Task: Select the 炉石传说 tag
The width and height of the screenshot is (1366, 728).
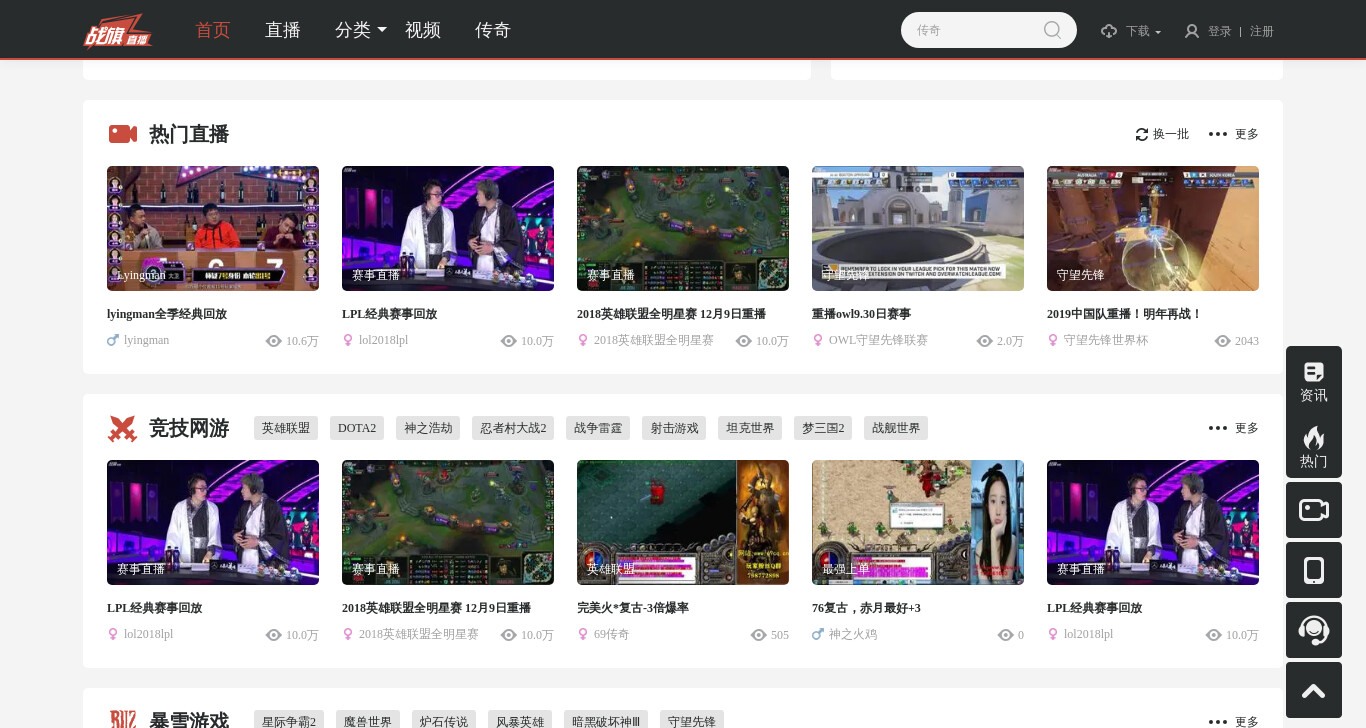Action: pyautogui.click(x=444, y=720)
